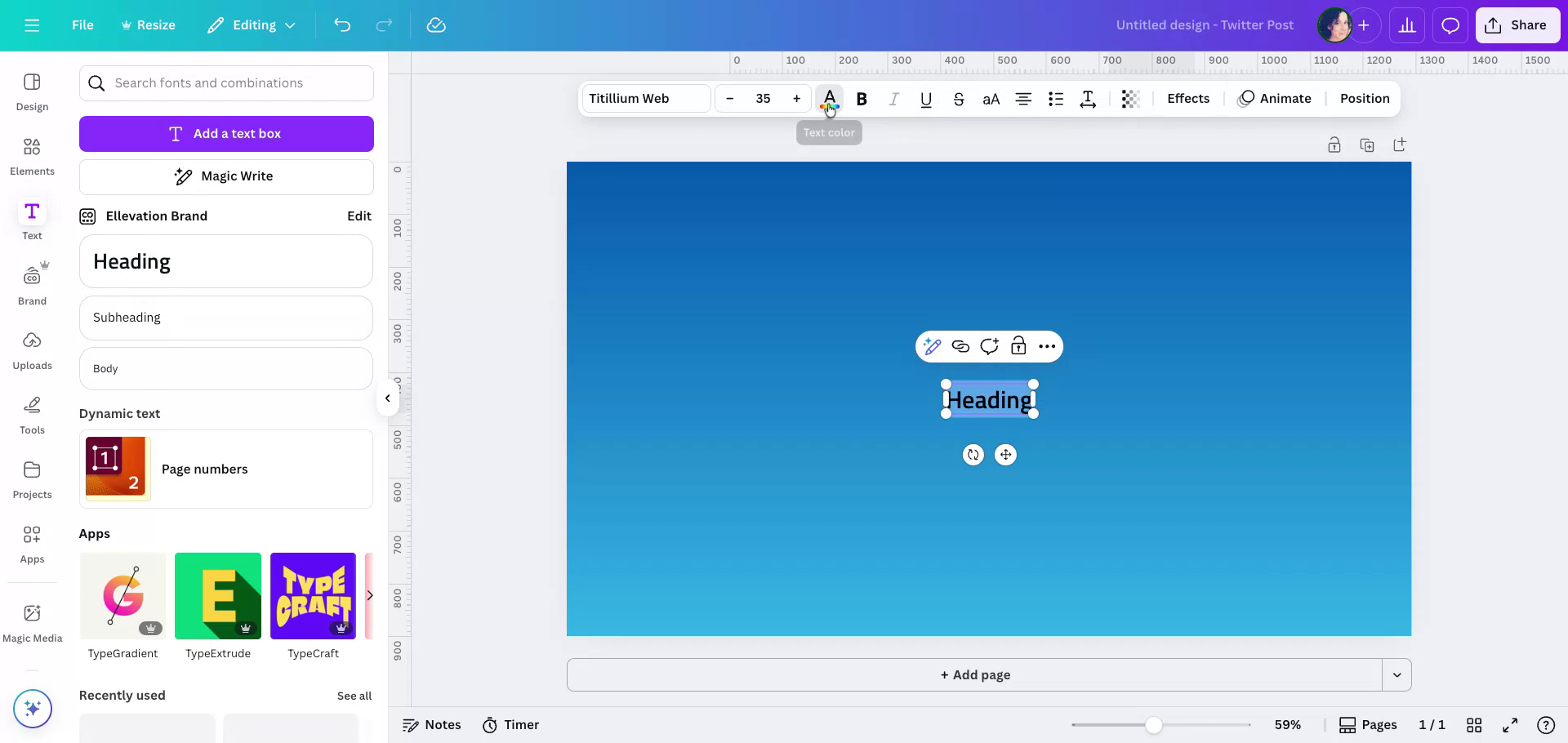The height and width of the screenshot is (743, 1568).
Task: Open the Titillium Web font dropdown
Action: pos(645,98)
